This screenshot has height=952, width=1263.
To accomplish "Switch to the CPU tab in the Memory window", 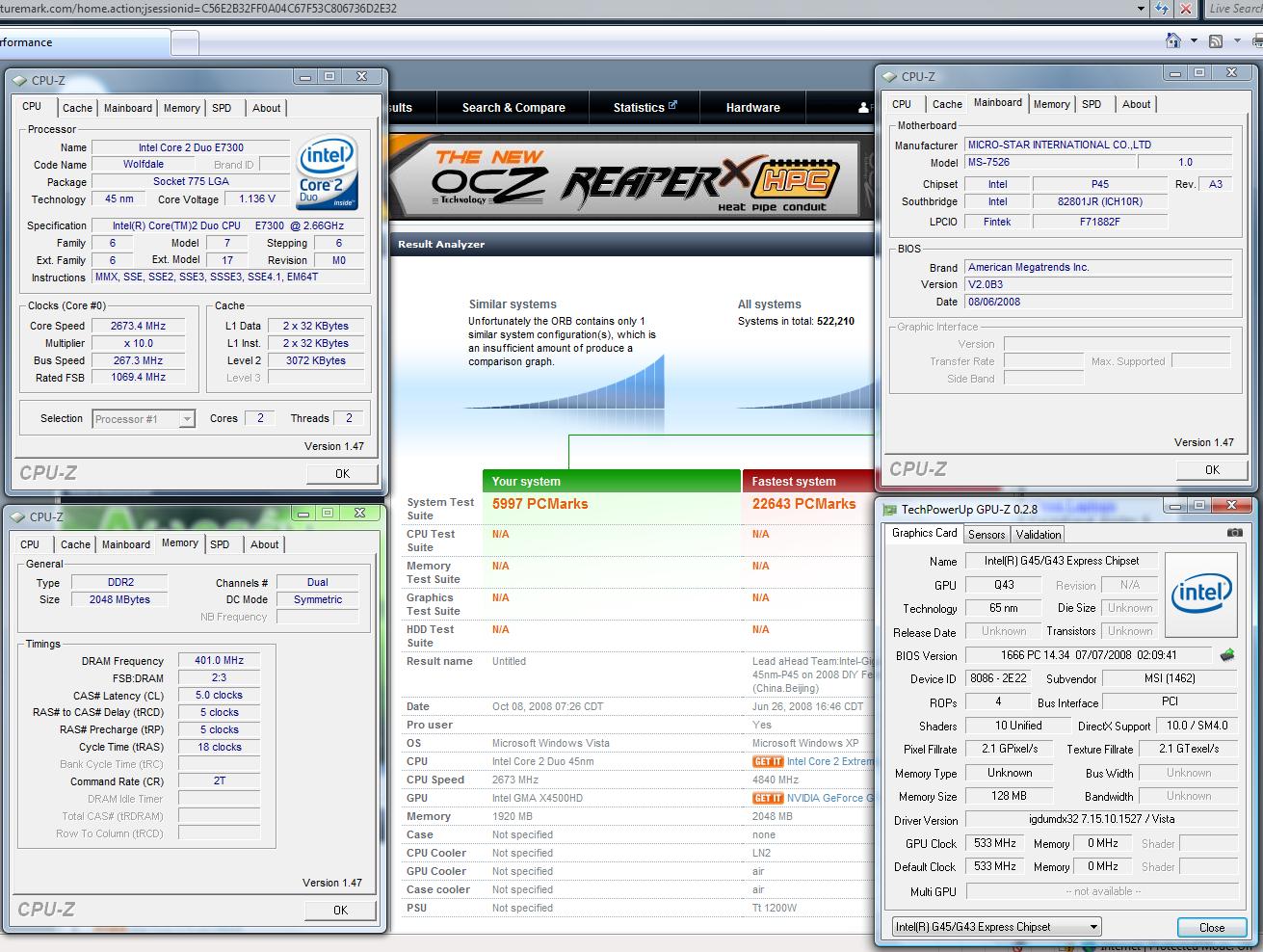I will (31, 544).
